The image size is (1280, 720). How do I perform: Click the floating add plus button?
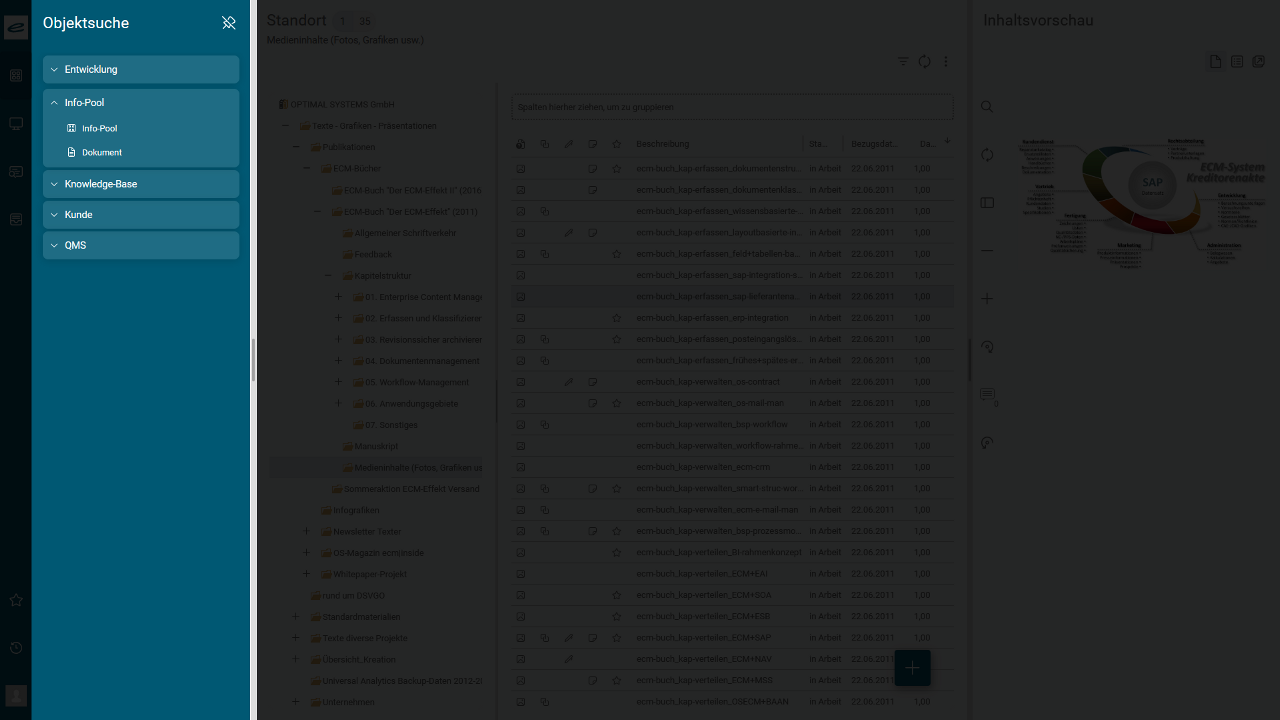(x=912, y=668)
